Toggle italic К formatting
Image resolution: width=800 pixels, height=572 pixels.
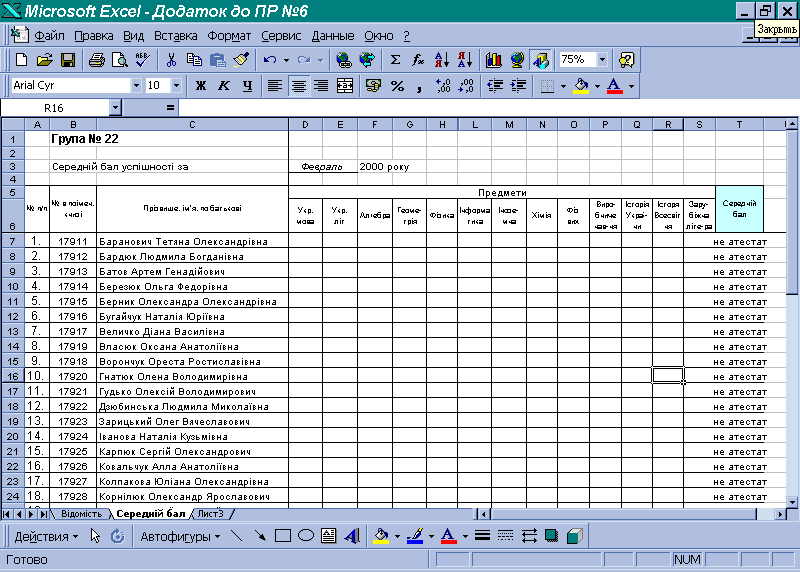tap(223, 86)
